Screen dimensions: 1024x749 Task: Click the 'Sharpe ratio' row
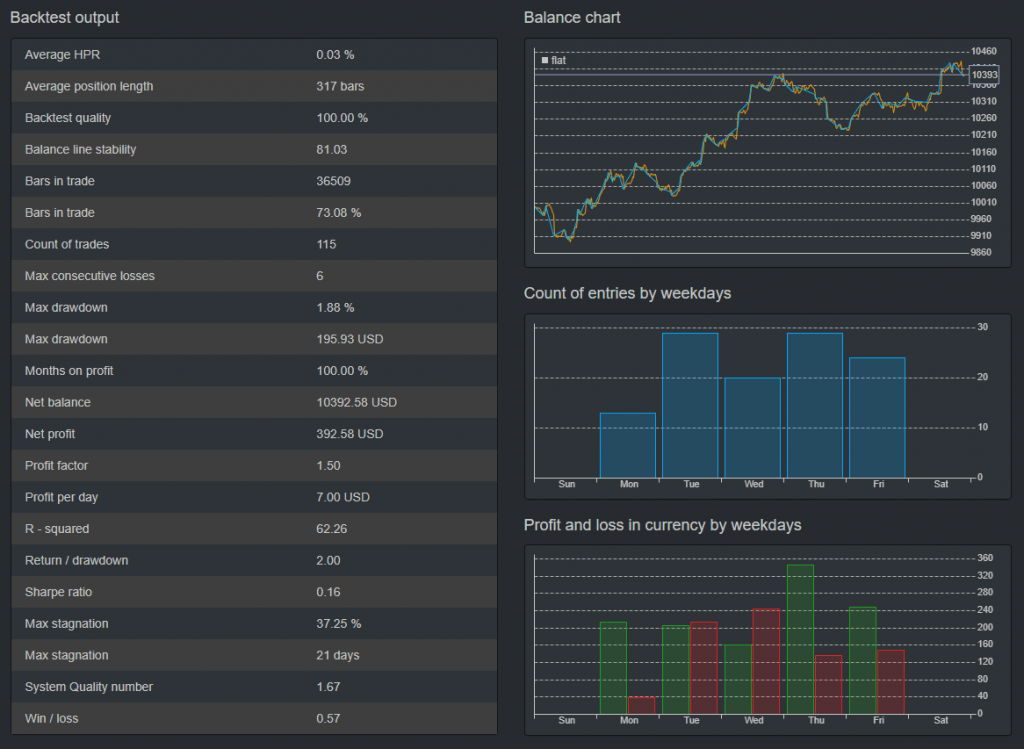click(254, 592)
